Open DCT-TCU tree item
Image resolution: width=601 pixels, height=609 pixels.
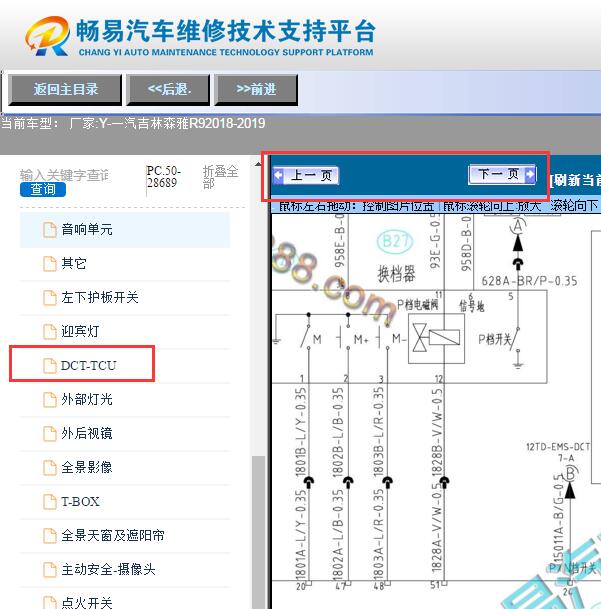click(124, 365)
